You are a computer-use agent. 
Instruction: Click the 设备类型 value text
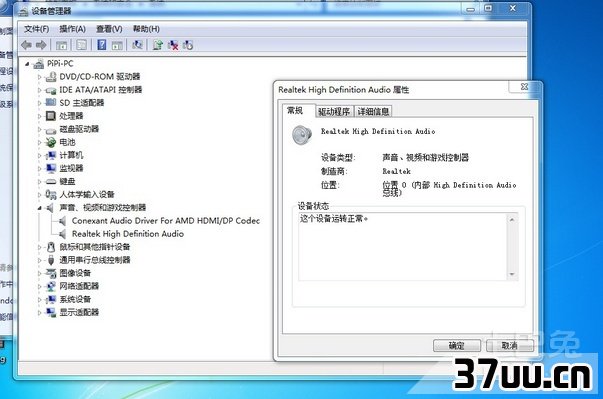425,157
